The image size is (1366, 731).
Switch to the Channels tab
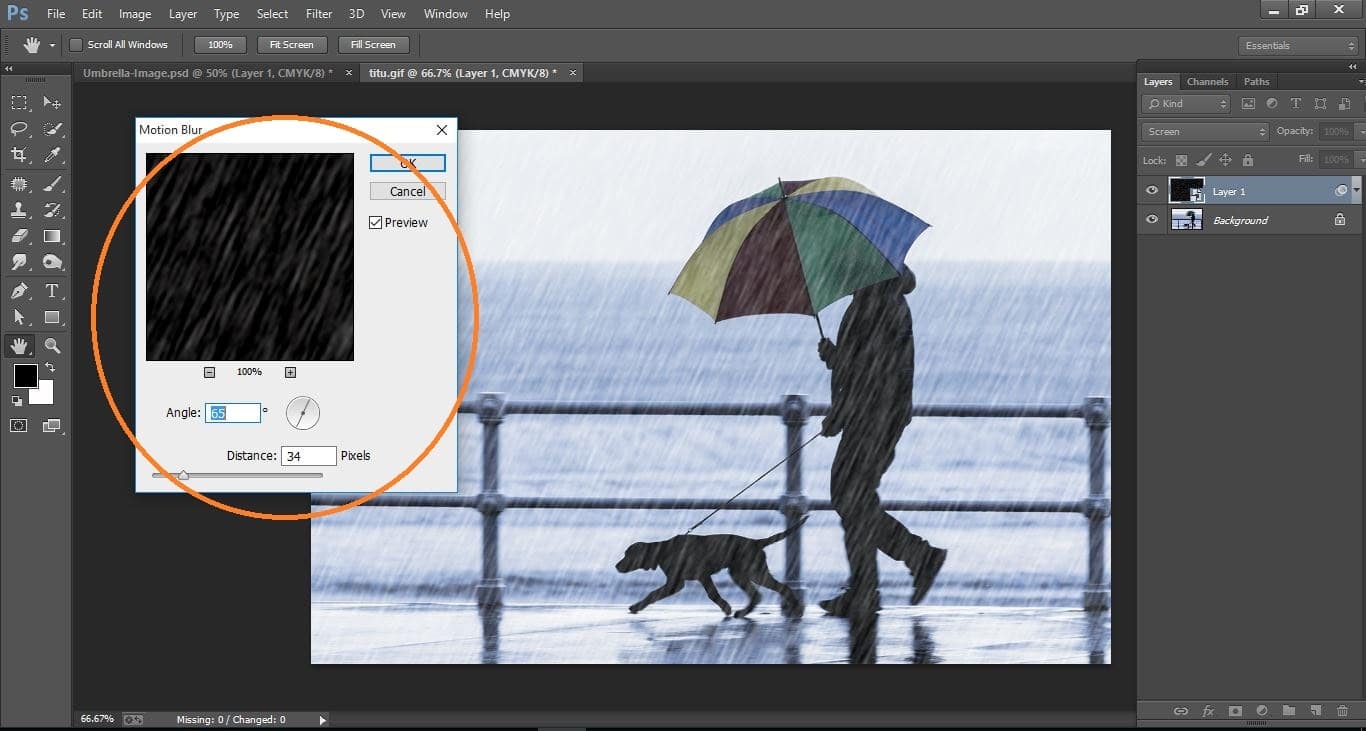pos(1207,81)
